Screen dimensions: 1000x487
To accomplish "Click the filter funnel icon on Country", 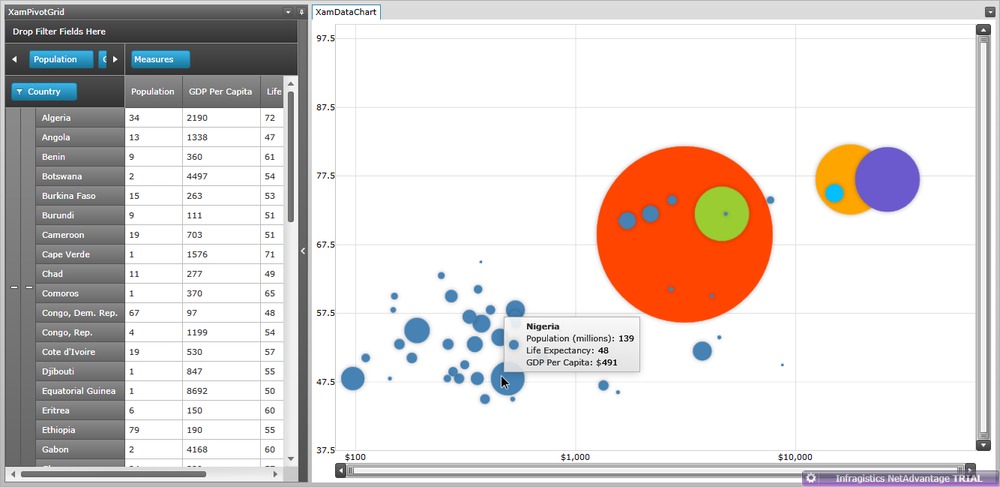I will (x=20, y=92).
